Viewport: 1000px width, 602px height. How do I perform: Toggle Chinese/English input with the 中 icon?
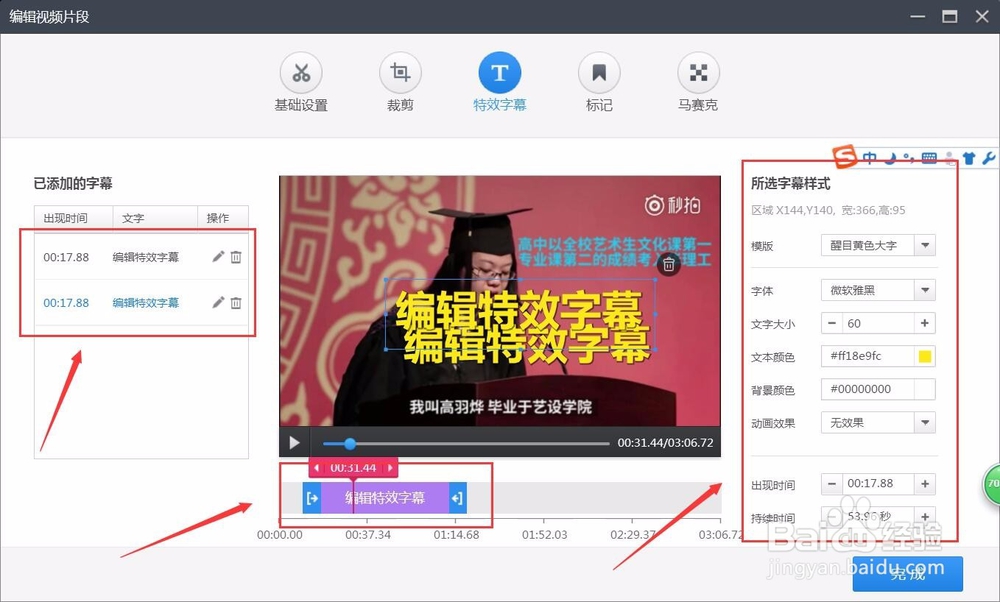pos(870,158)
